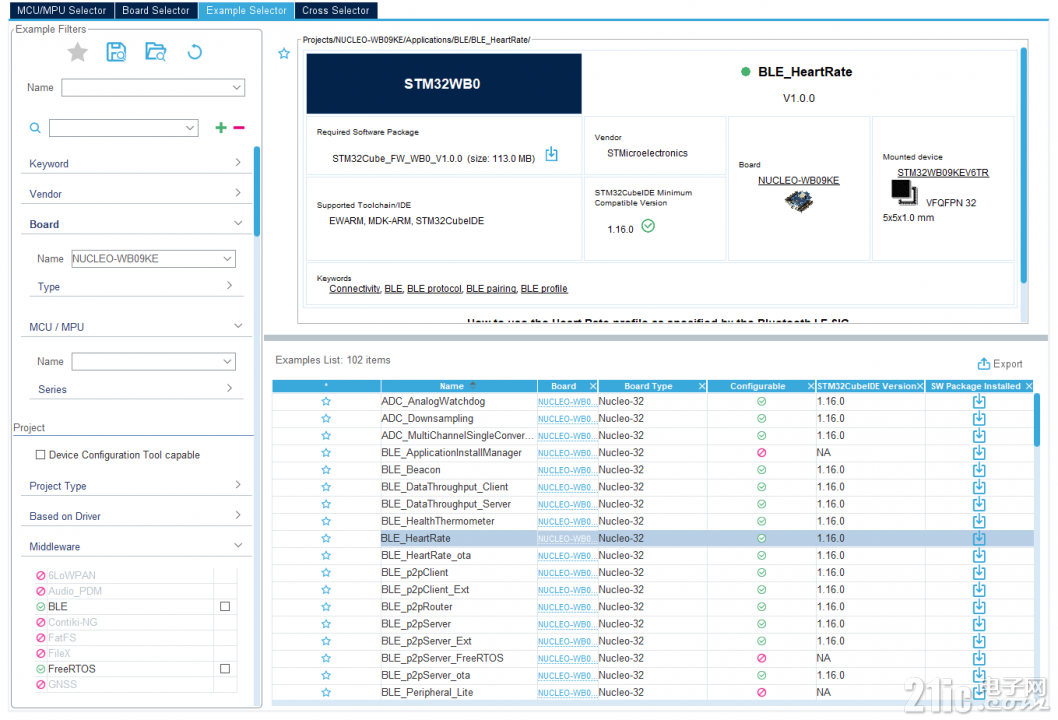Collapse the MCU / MPU section

click(238, 327)
